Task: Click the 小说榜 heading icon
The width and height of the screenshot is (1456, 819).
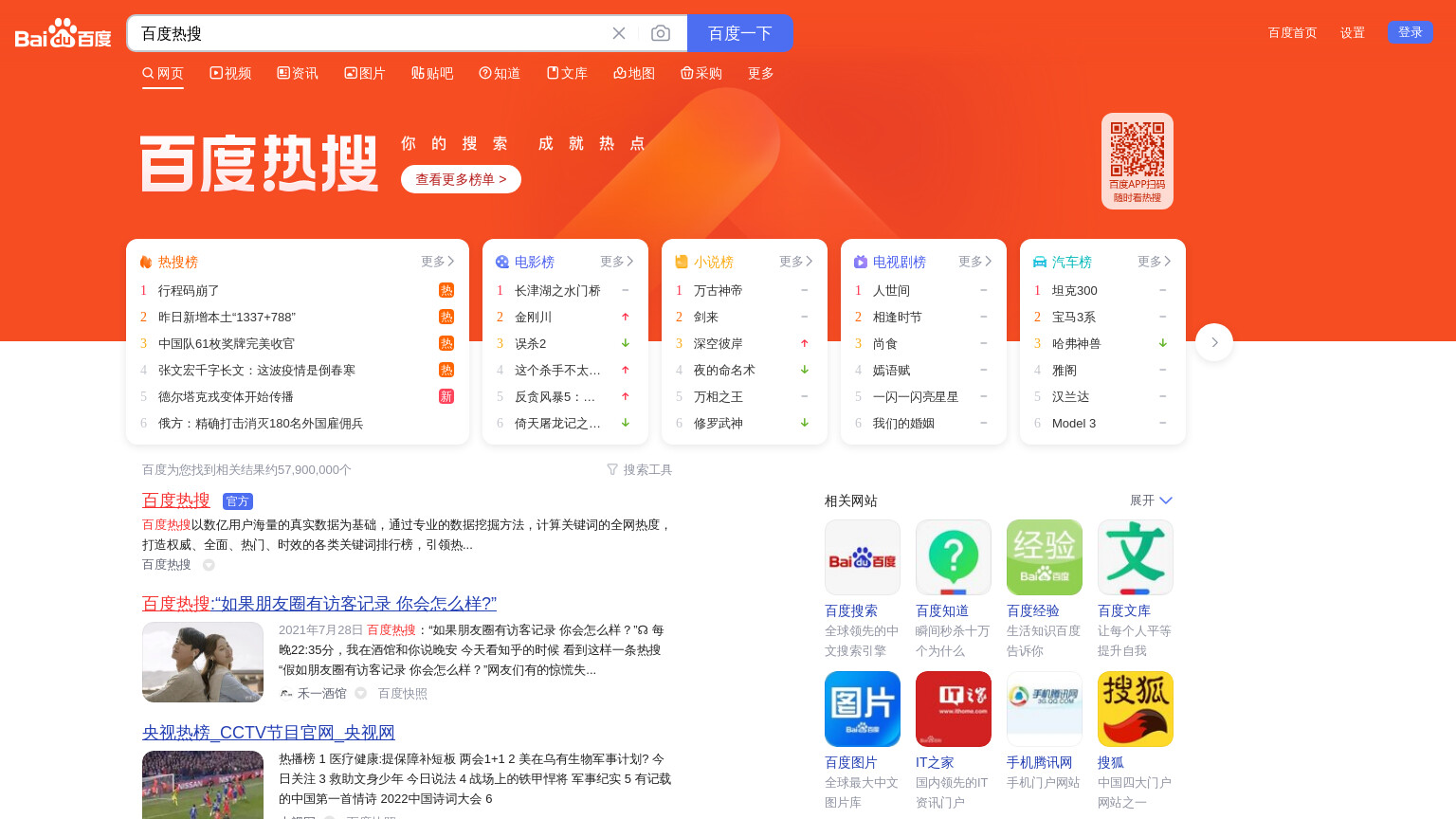Action: [x=682, y=262]
